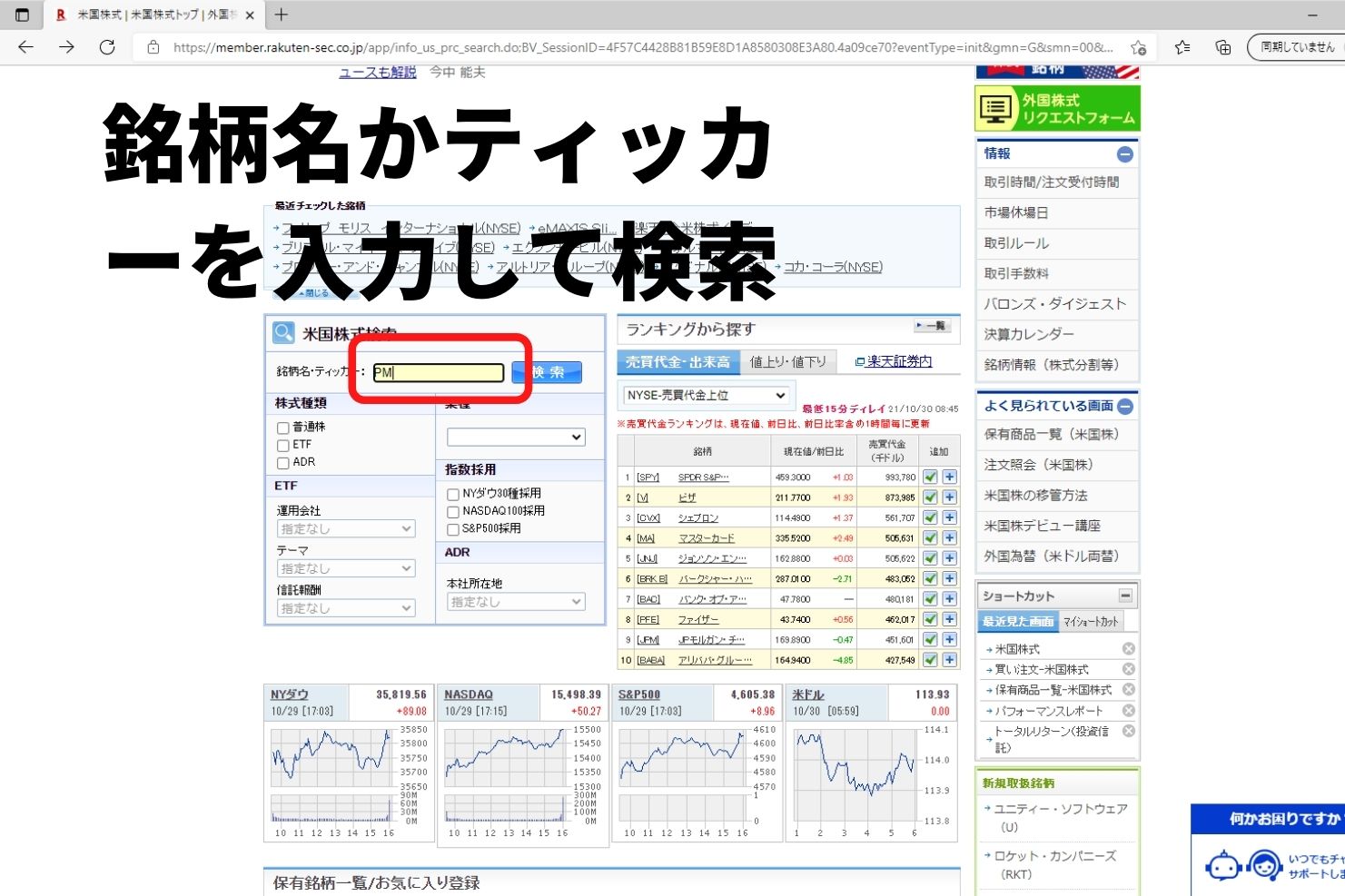Viewport: 1345px width, 896px height.
Task: Reload the page with the refresh icon
Action: point(108,47)
